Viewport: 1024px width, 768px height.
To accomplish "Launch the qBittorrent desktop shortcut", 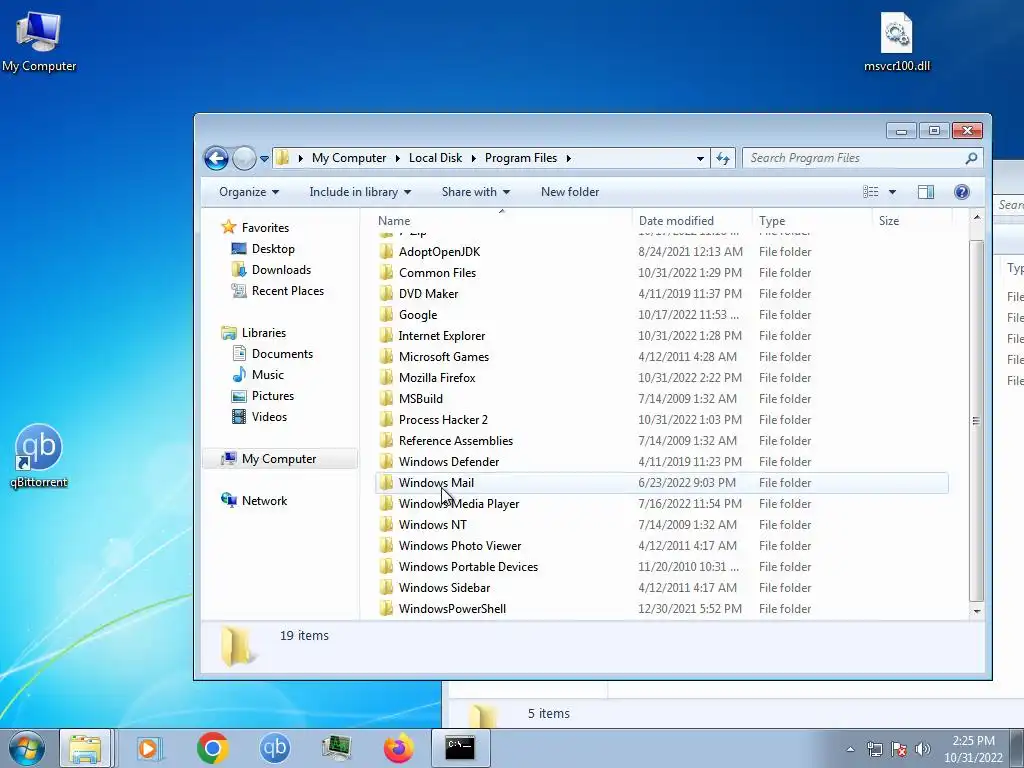I will click(39, 456).
